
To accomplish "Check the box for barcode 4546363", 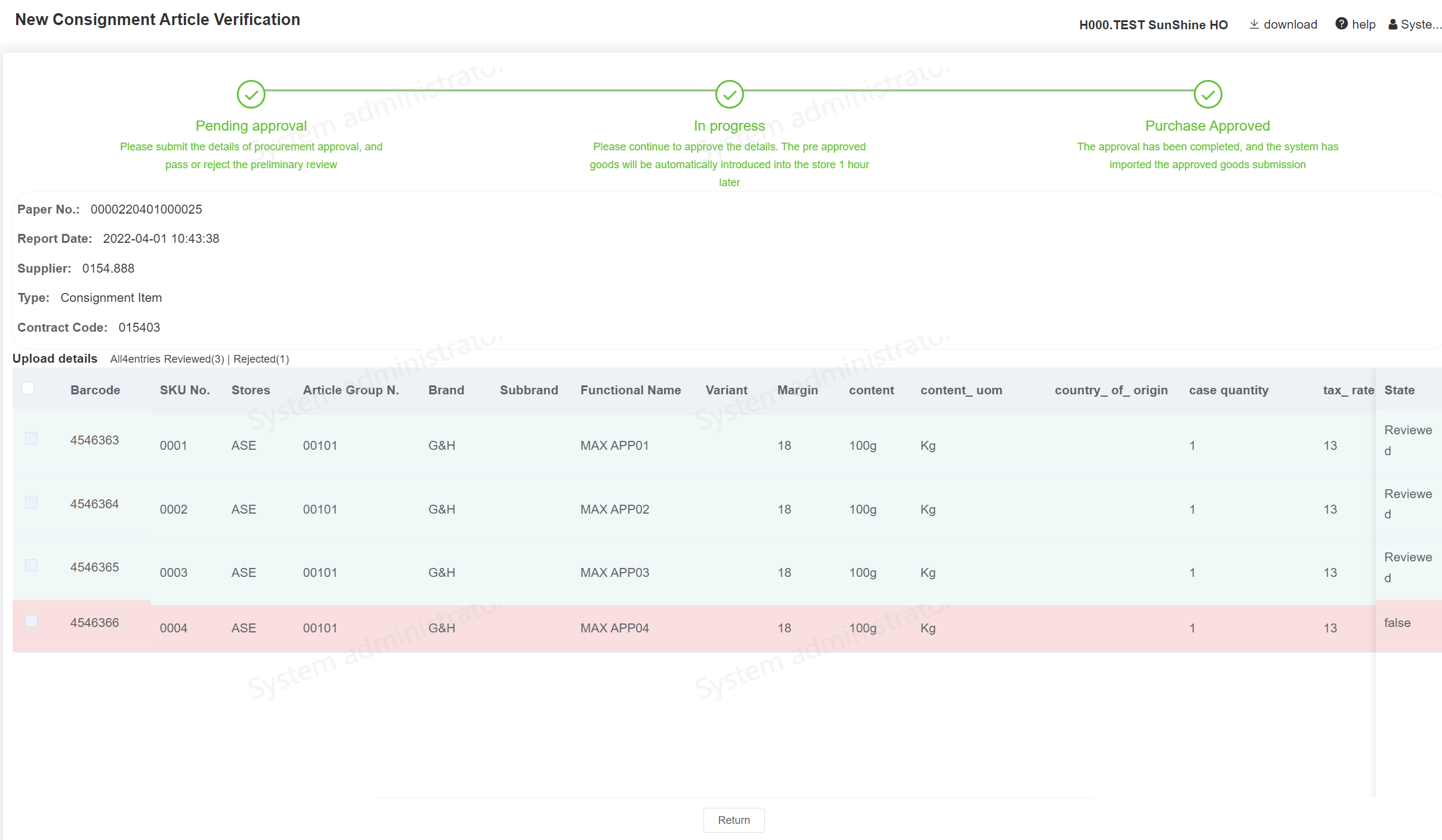I will tap(32, 438).
